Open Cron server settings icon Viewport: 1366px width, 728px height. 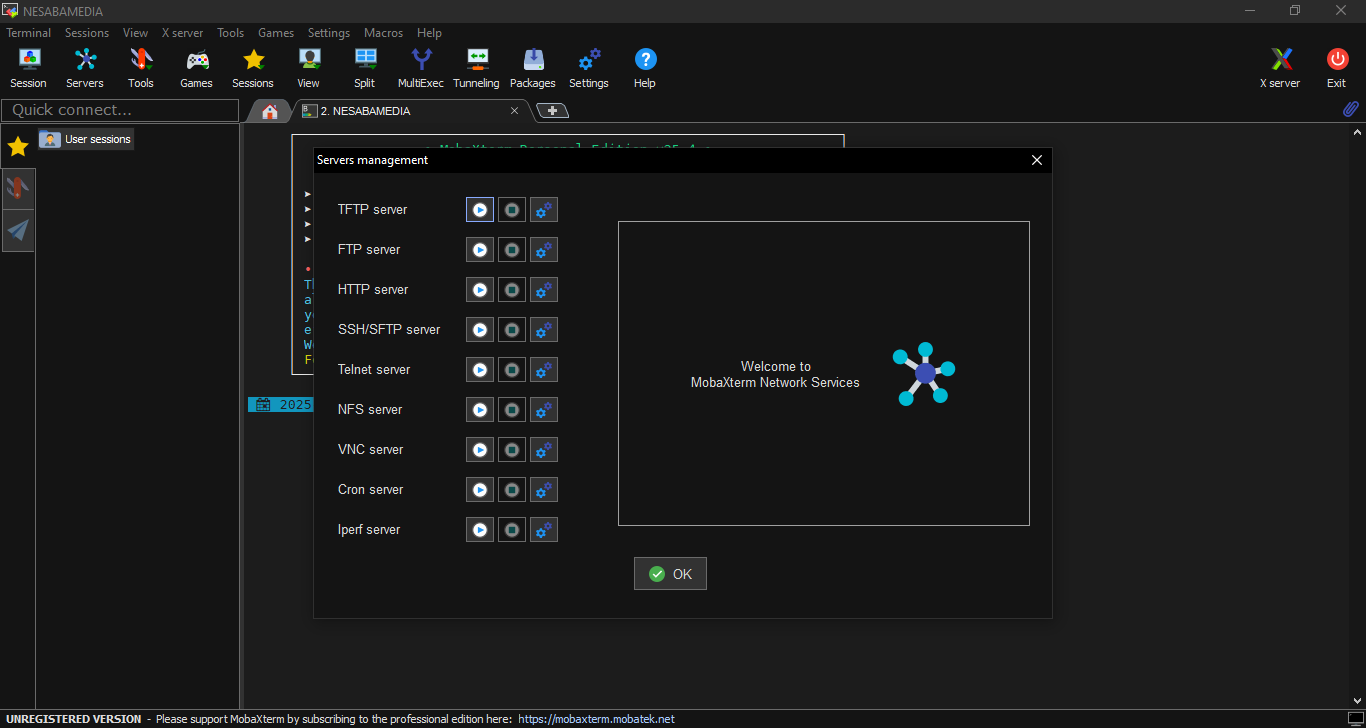(x=544, y=490)
